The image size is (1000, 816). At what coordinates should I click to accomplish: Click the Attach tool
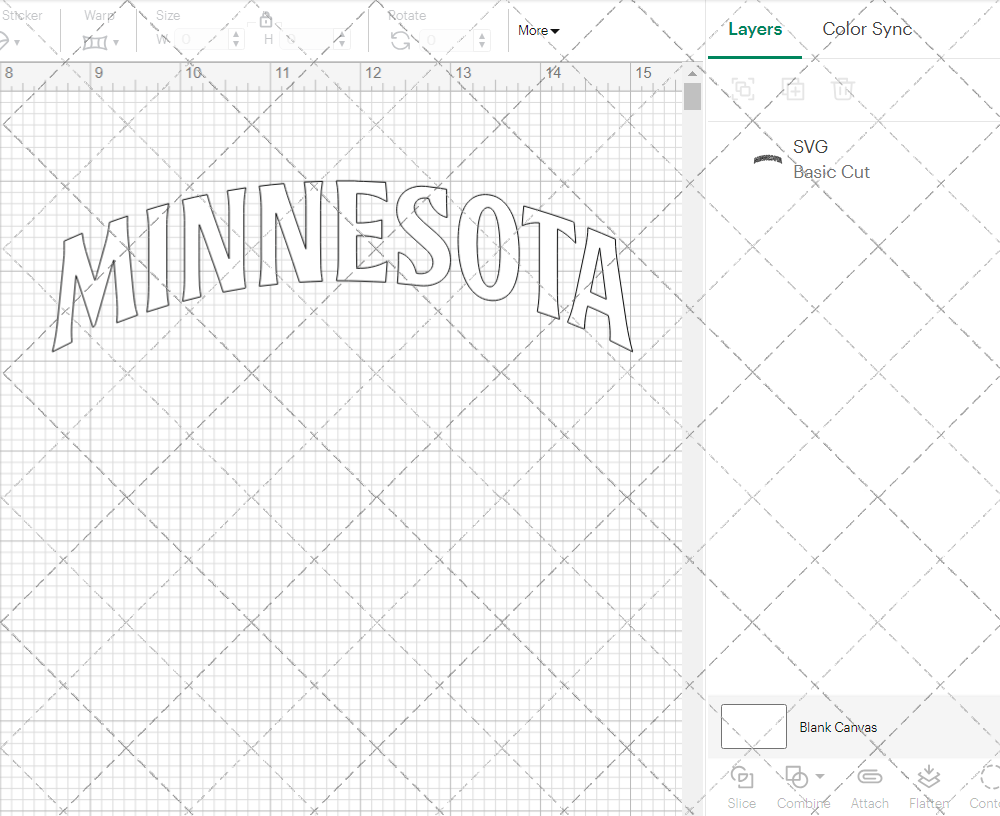pyautogui.click(x=869, y=788)
